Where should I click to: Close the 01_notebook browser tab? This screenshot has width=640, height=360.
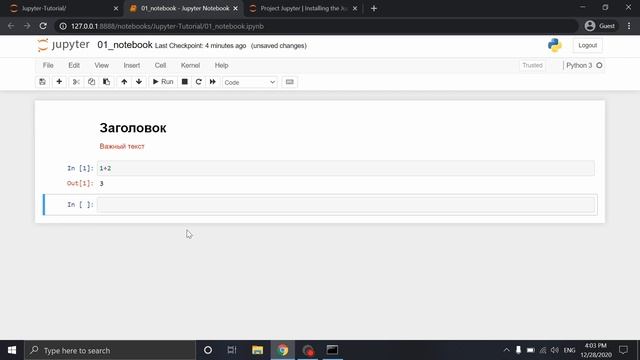pyautogui.click(x=236, y=8)
